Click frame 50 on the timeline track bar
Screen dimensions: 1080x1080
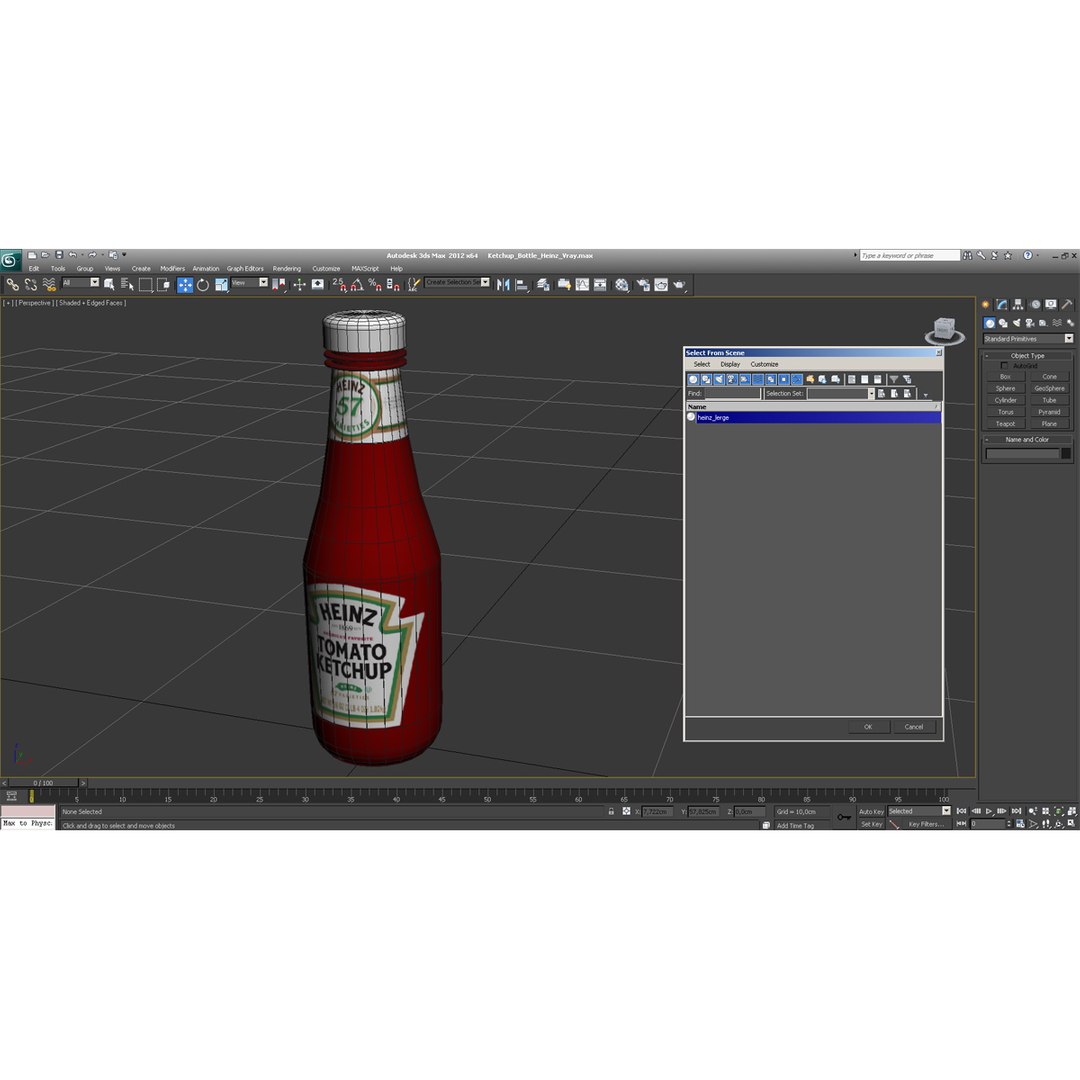(x=488, y=796)
